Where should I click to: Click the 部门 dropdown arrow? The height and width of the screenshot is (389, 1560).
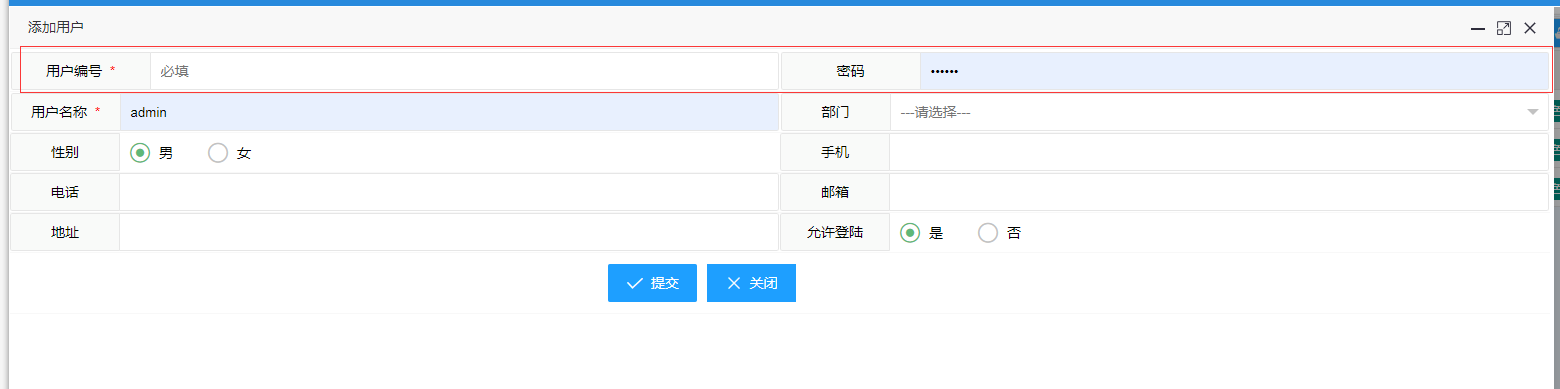pyautogui.click(x=1533, y=112)
